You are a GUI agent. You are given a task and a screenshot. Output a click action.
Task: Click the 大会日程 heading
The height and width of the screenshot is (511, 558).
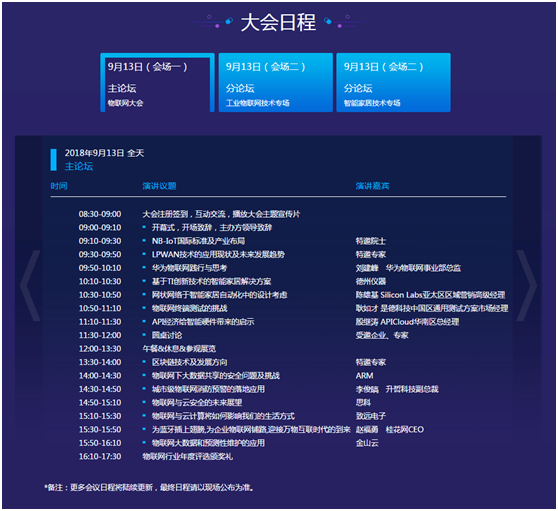click(x=278, y=22)
